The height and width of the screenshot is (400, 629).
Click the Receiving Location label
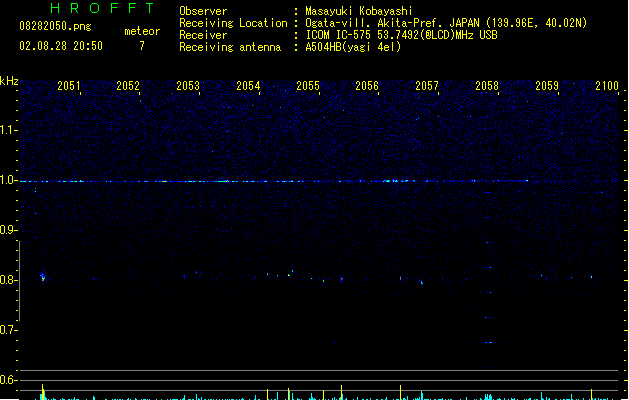click(x=233, y=23)
